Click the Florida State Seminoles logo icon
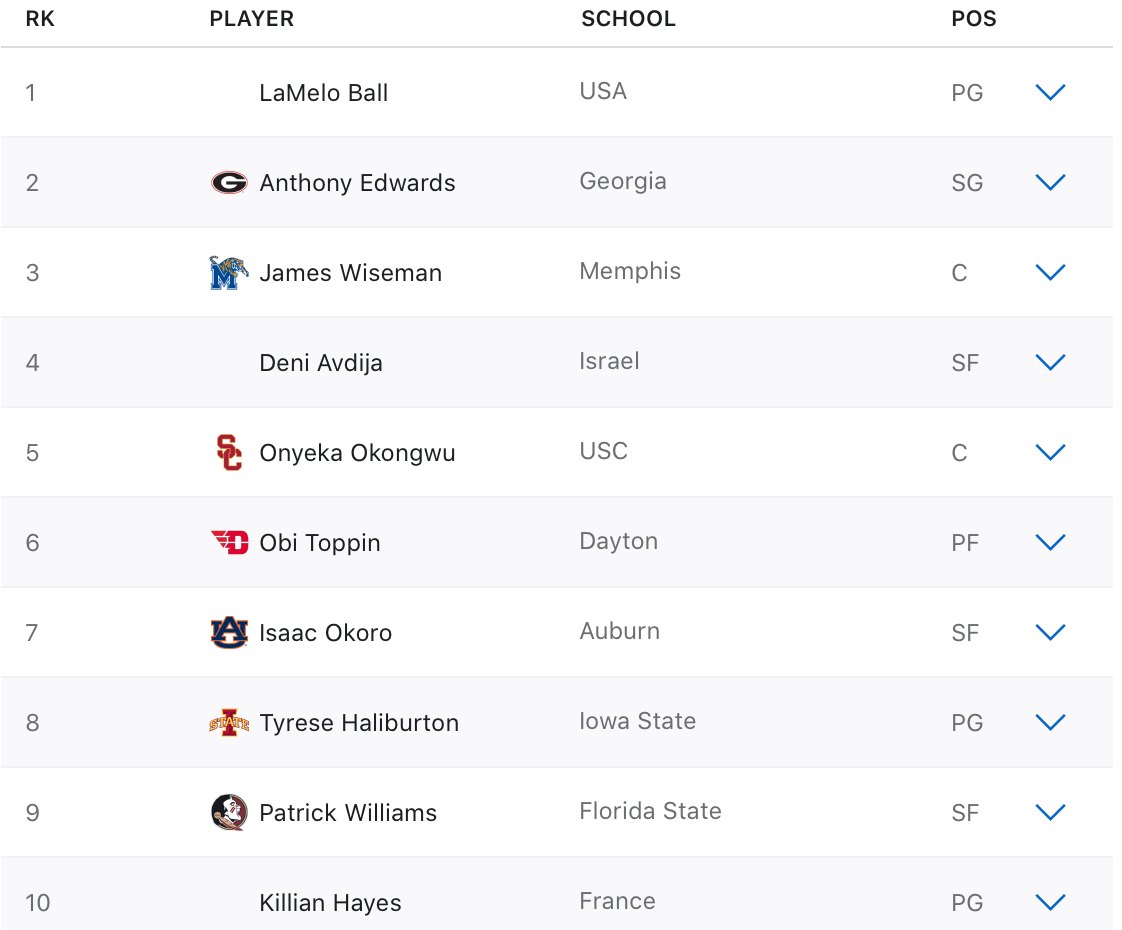1122x930 pixels. pyautogui.click(x=229, y=813)
